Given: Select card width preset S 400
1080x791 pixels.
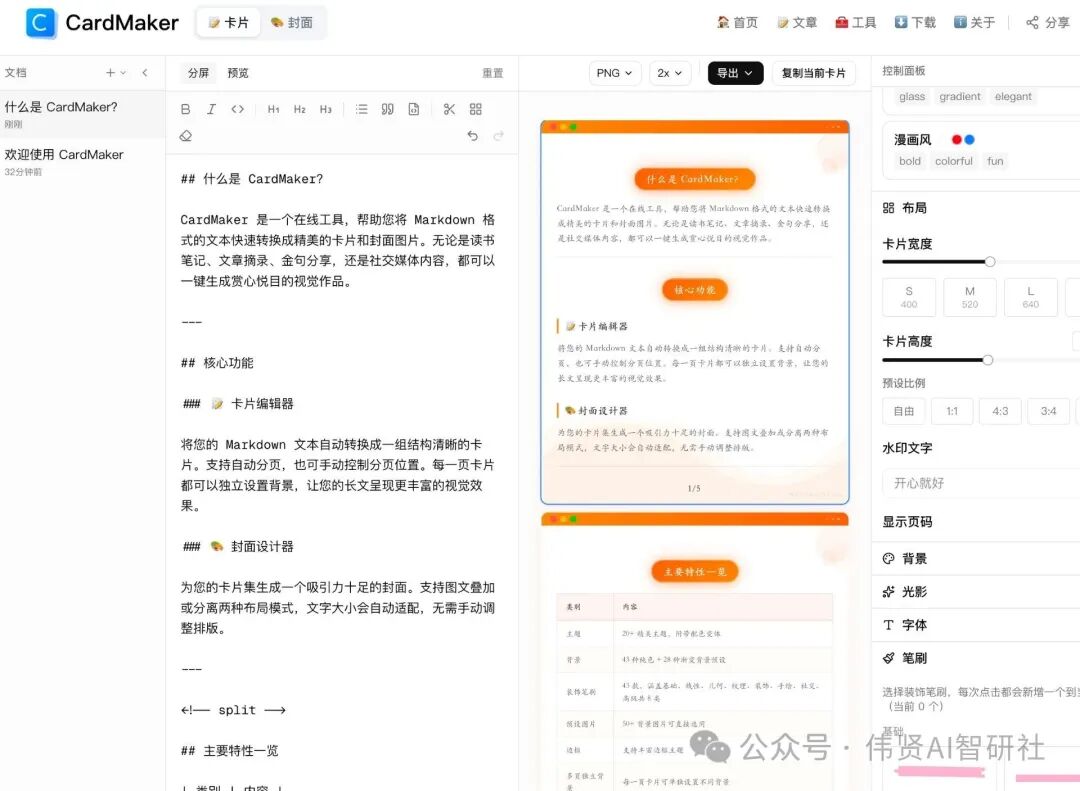Looking at the screenshot, I should click(909, 297).
